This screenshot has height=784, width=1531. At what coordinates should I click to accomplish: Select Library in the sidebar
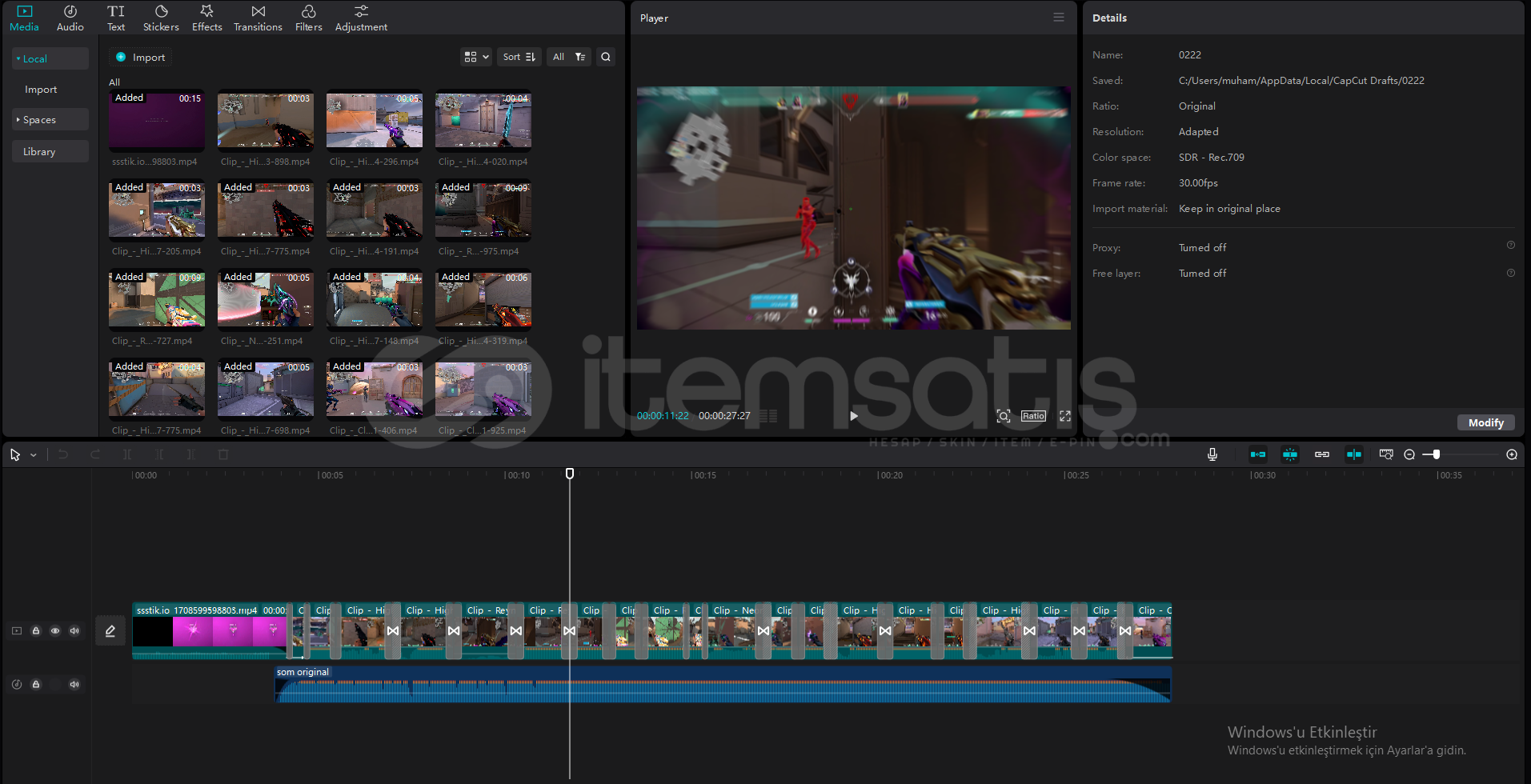point(50,151)
